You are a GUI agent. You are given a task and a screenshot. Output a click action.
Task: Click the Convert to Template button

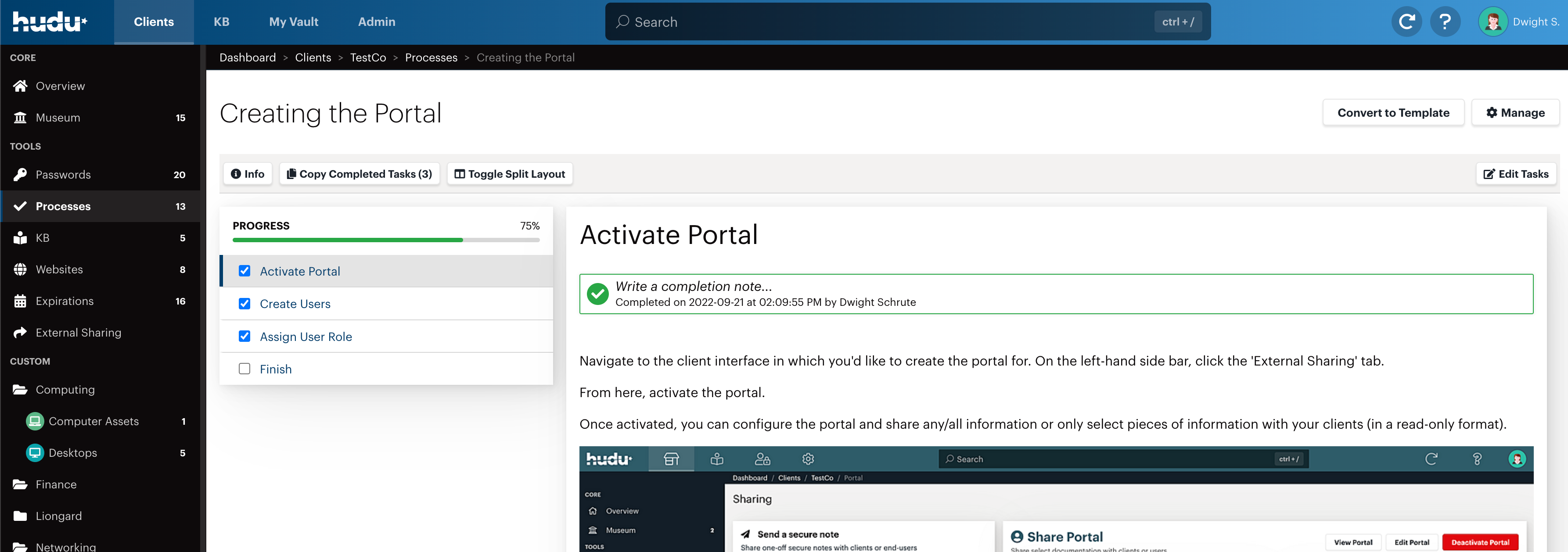click(1393, 112)
